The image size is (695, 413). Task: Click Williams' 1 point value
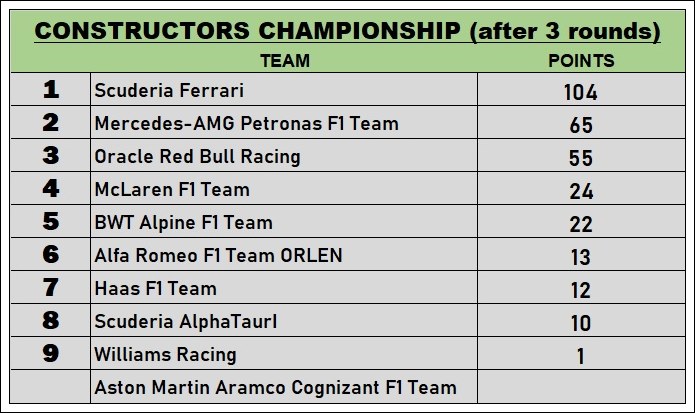tap(580, 356)
